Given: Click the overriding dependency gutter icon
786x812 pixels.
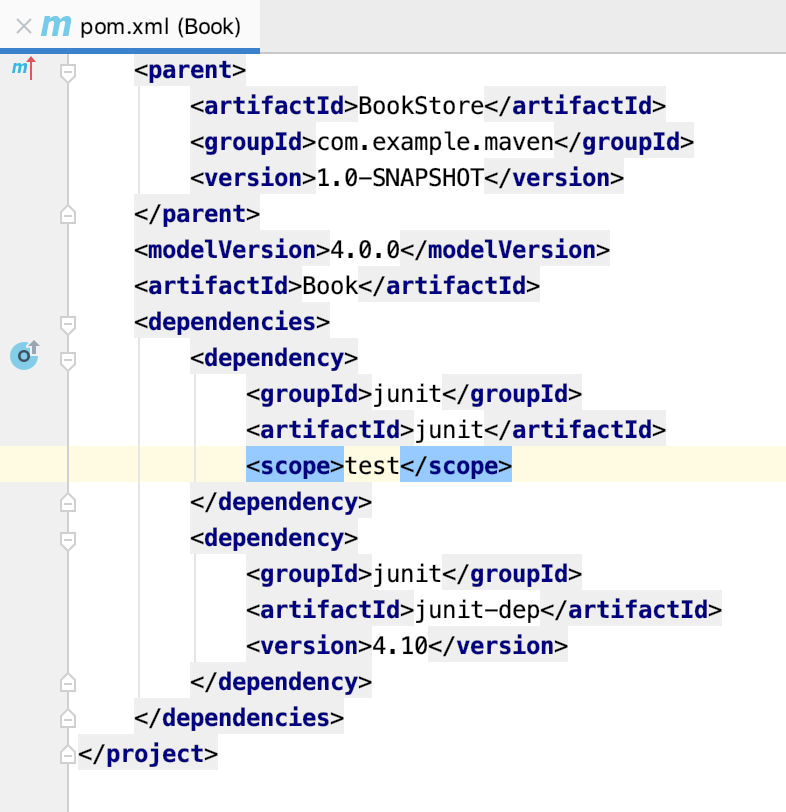Looking at the screenshot, I should (x=24, y=354).
